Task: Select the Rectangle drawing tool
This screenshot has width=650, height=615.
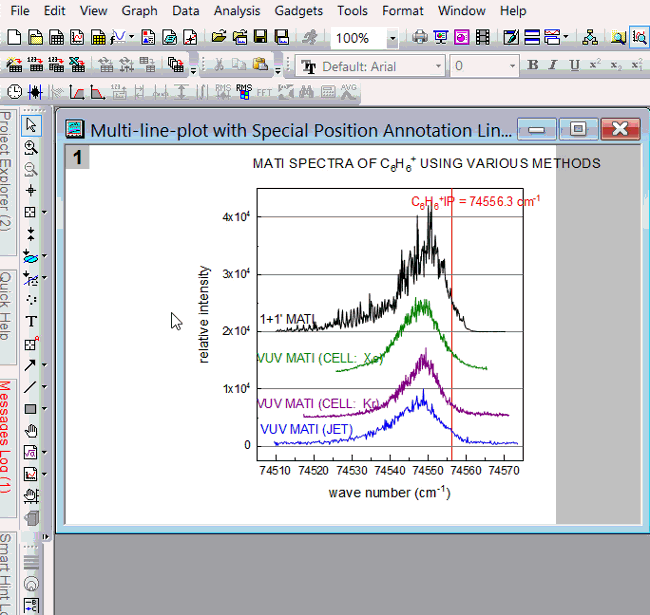Action: tap(31, 408)
